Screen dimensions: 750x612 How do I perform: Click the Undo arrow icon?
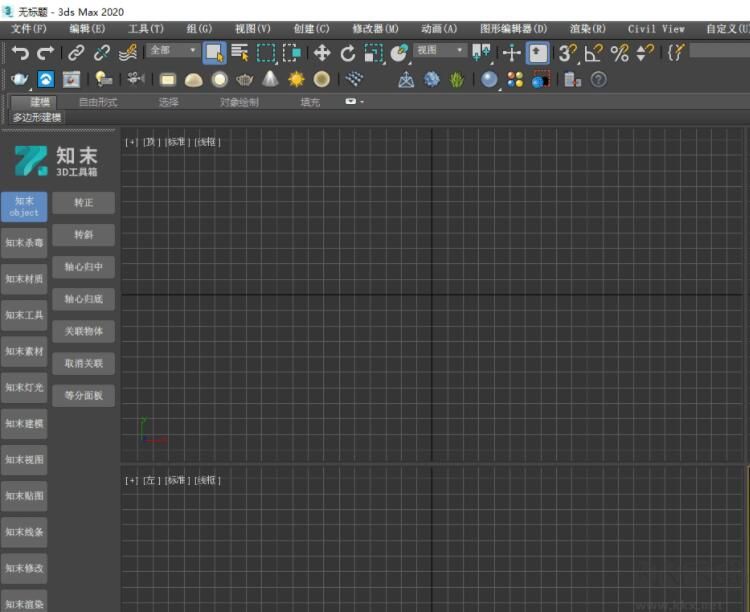coord(20,53)
